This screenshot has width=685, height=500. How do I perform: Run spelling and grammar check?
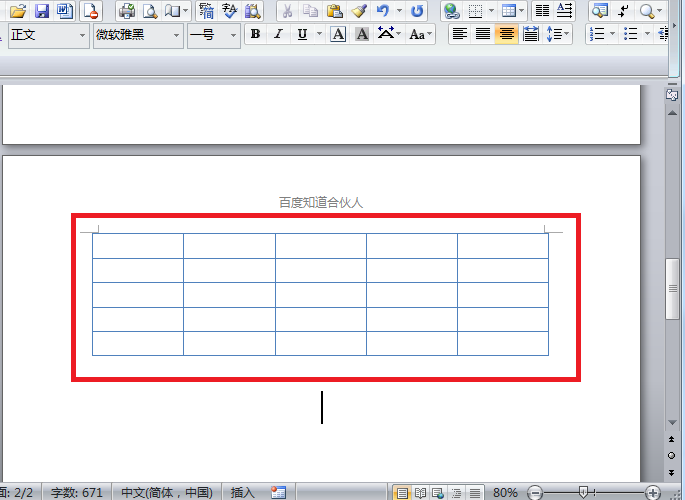[x=229, y=10]
